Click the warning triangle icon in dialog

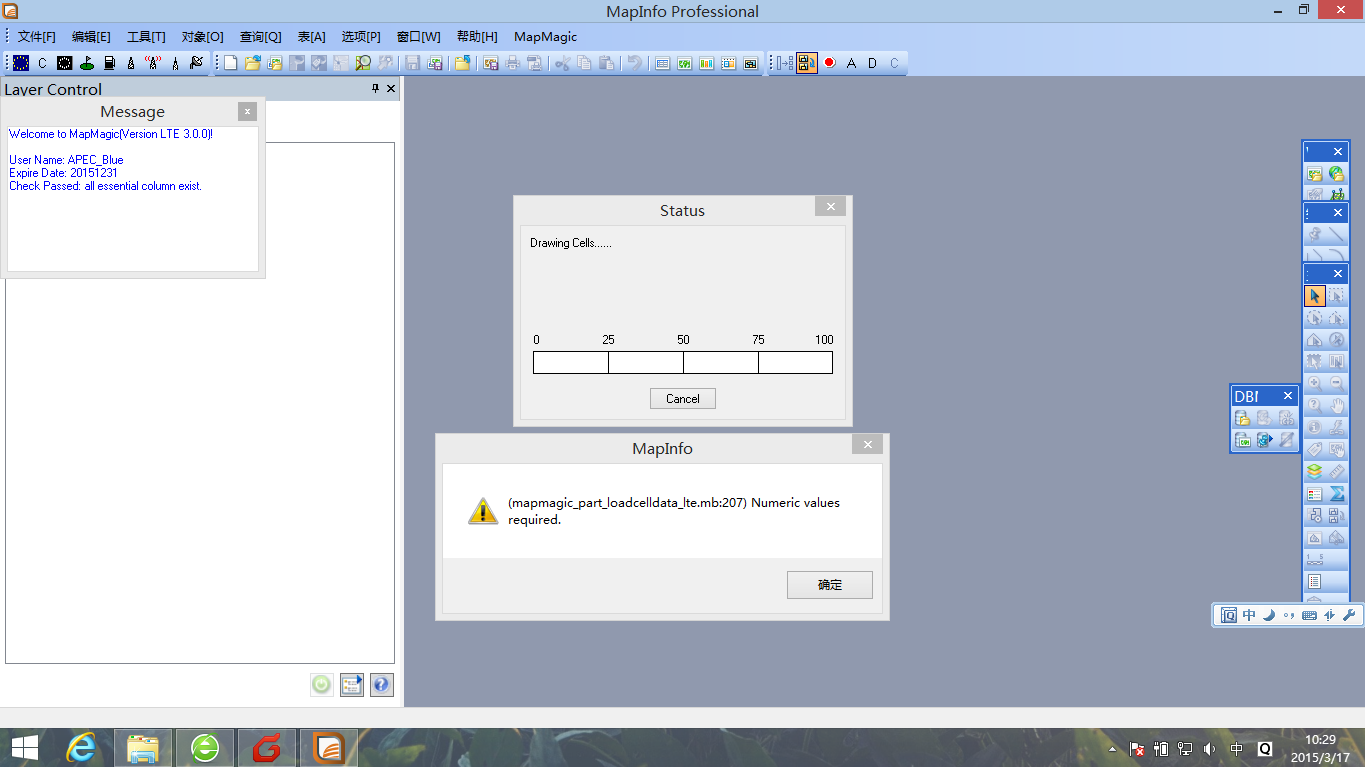[x=482, y=511]
